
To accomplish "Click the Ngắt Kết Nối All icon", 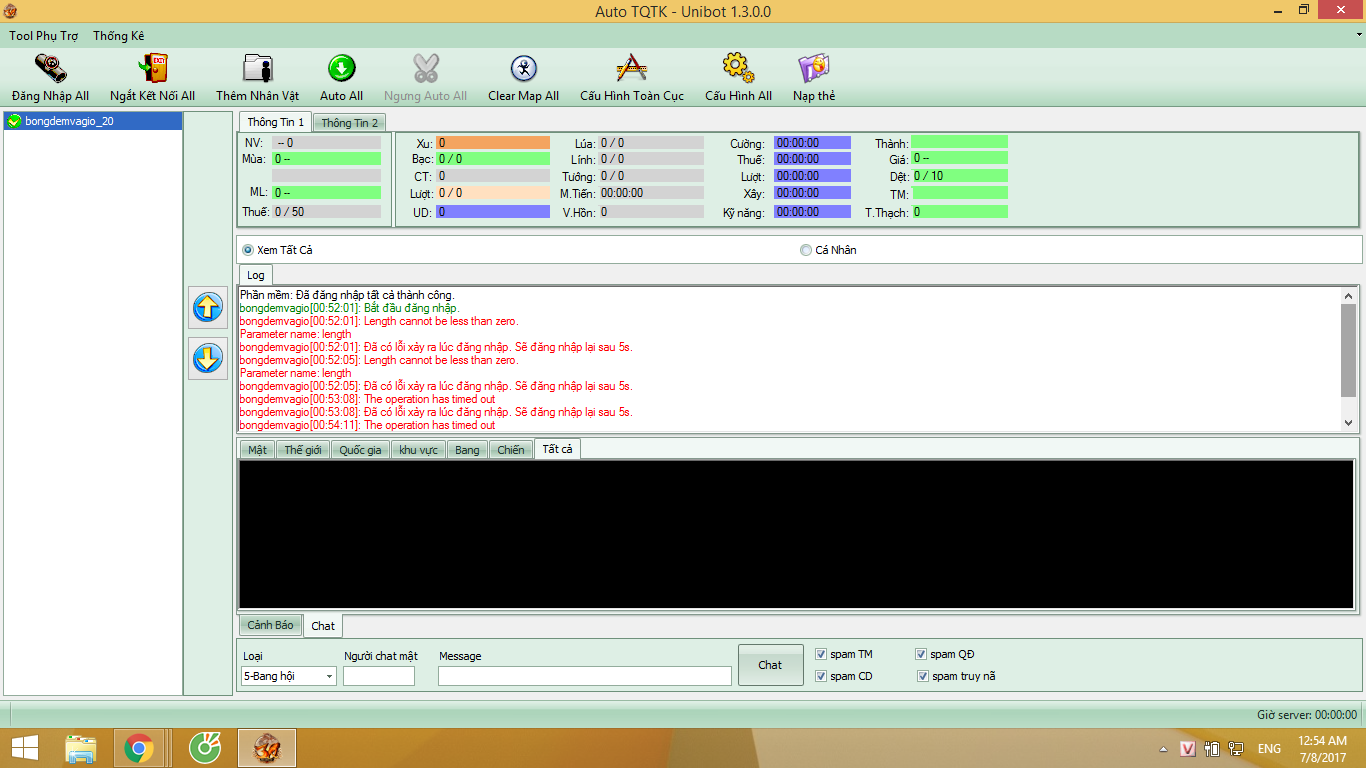I will (x=152, y=69).
